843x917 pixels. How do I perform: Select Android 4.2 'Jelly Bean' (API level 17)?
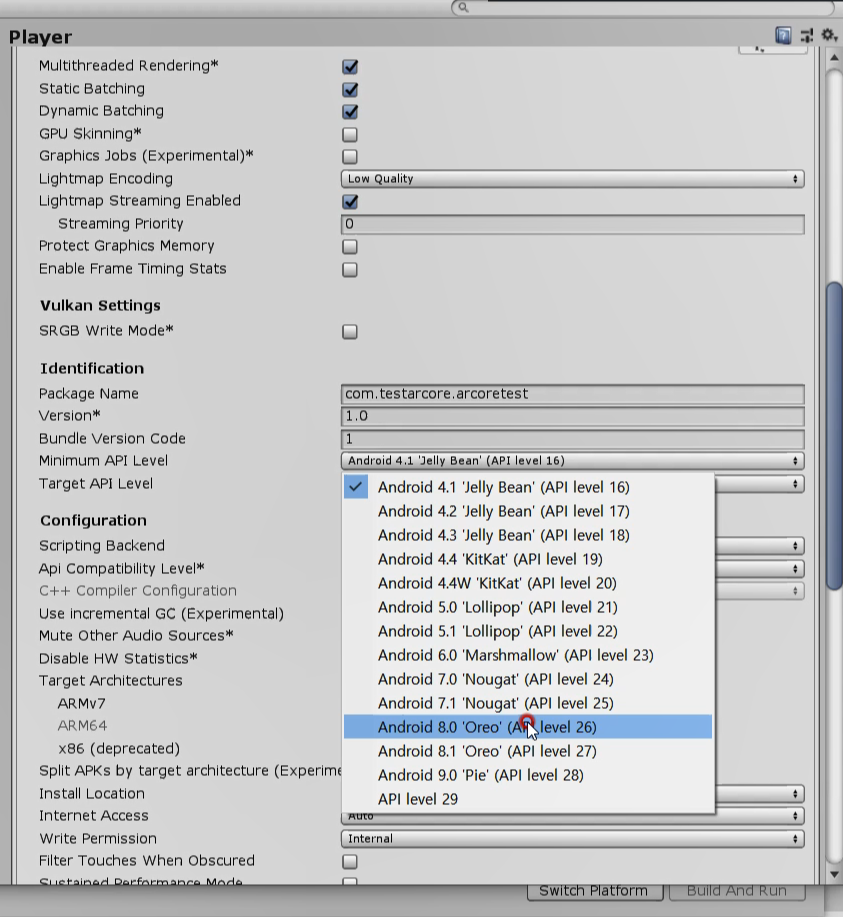[528, 511]
